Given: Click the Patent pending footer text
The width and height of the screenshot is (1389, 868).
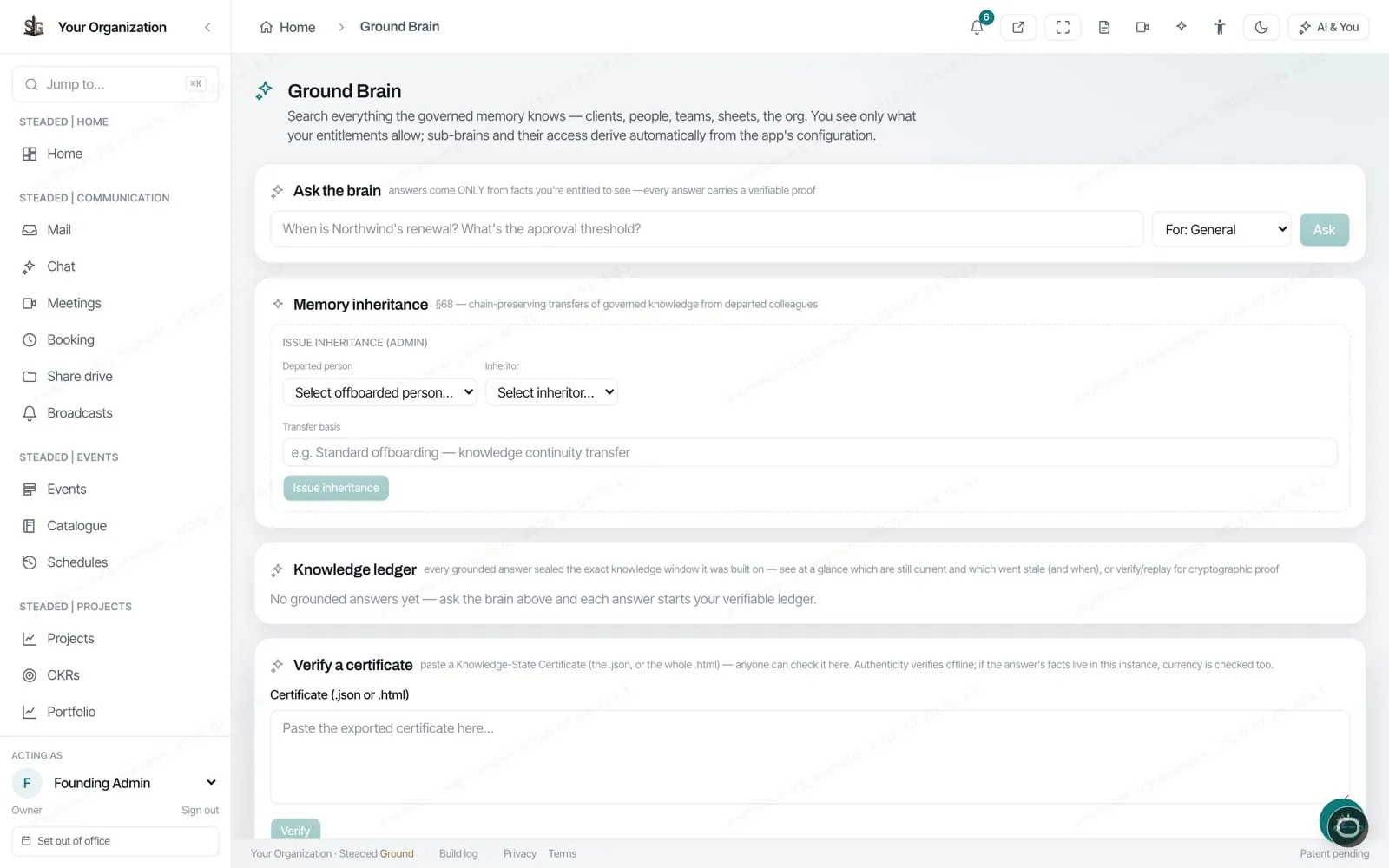Looking at the screenshot, I should coord(1334,853).
